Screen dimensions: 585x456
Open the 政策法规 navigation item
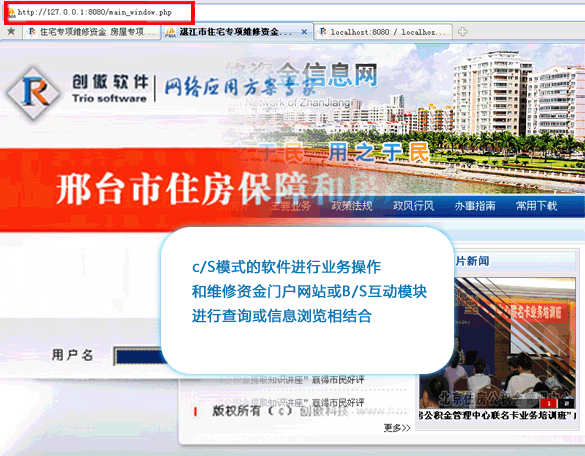point(352,206)
